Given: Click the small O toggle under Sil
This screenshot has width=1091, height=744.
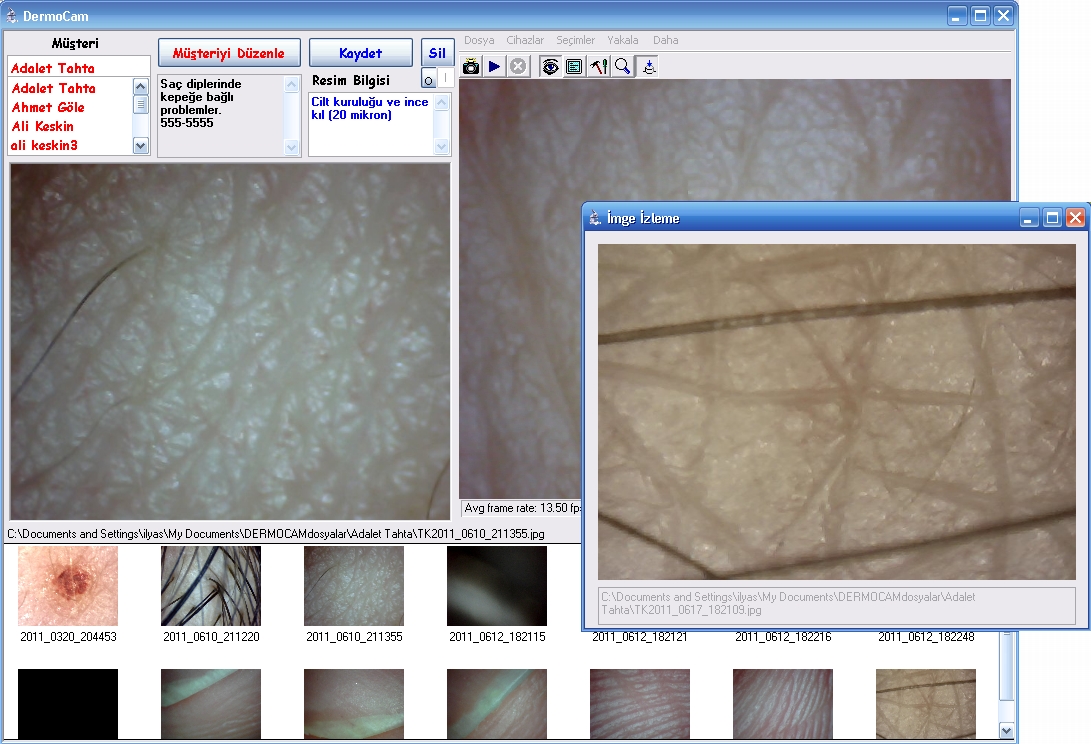Looking at the screenshot, I should point(428,80).
